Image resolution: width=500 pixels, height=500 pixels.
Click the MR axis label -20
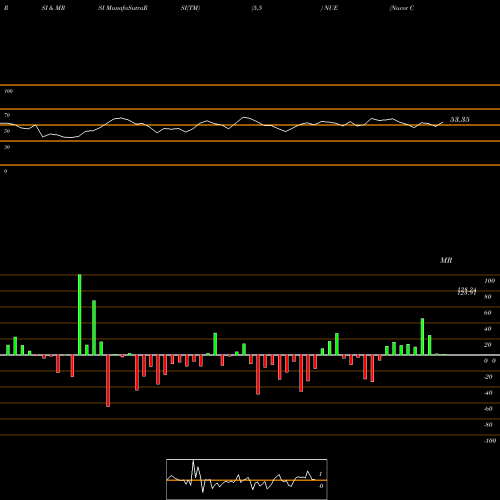(488, 377)
